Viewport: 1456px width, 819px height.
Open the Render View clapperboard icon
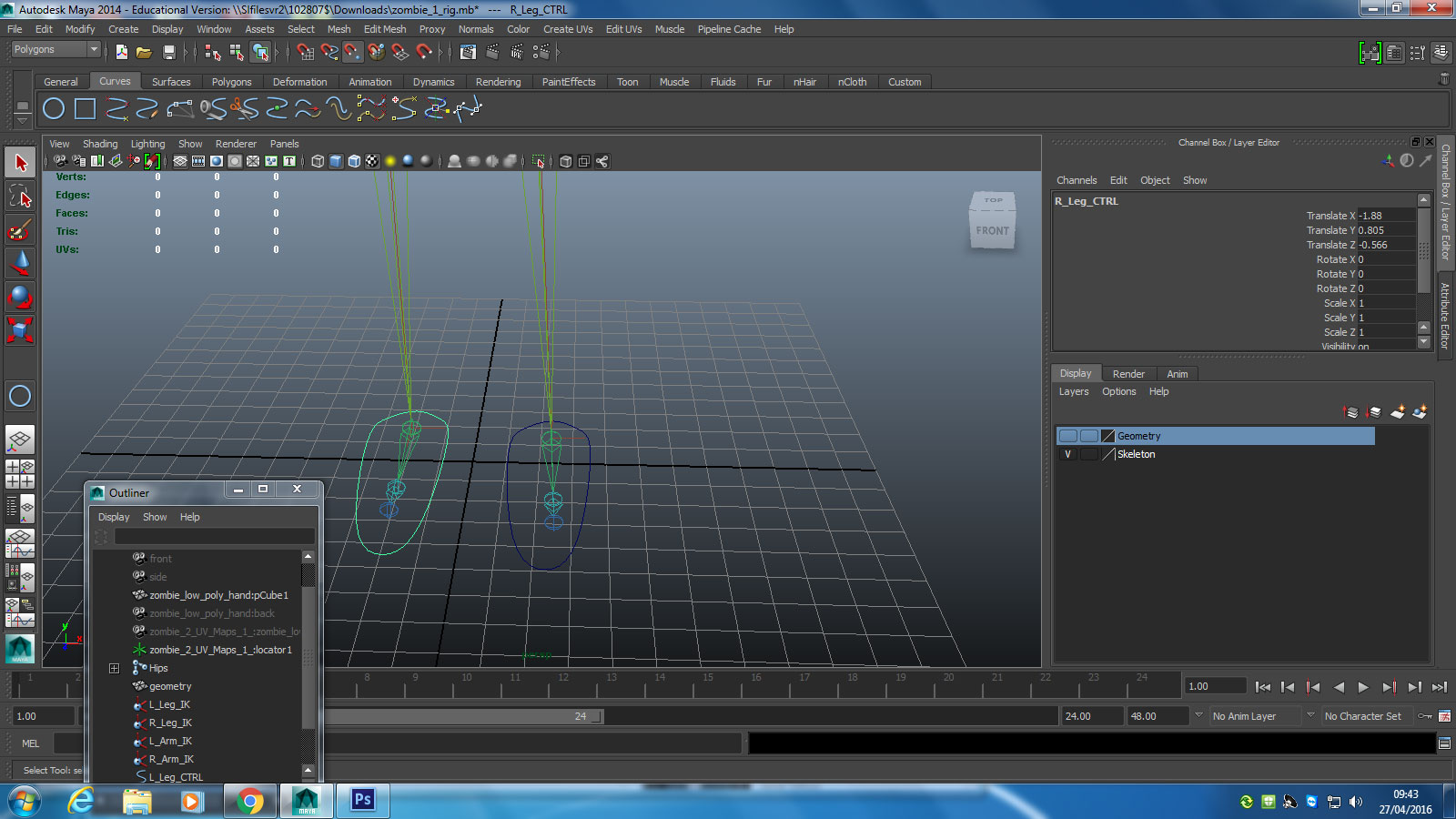pyautogui.click(x=468, y=53)
